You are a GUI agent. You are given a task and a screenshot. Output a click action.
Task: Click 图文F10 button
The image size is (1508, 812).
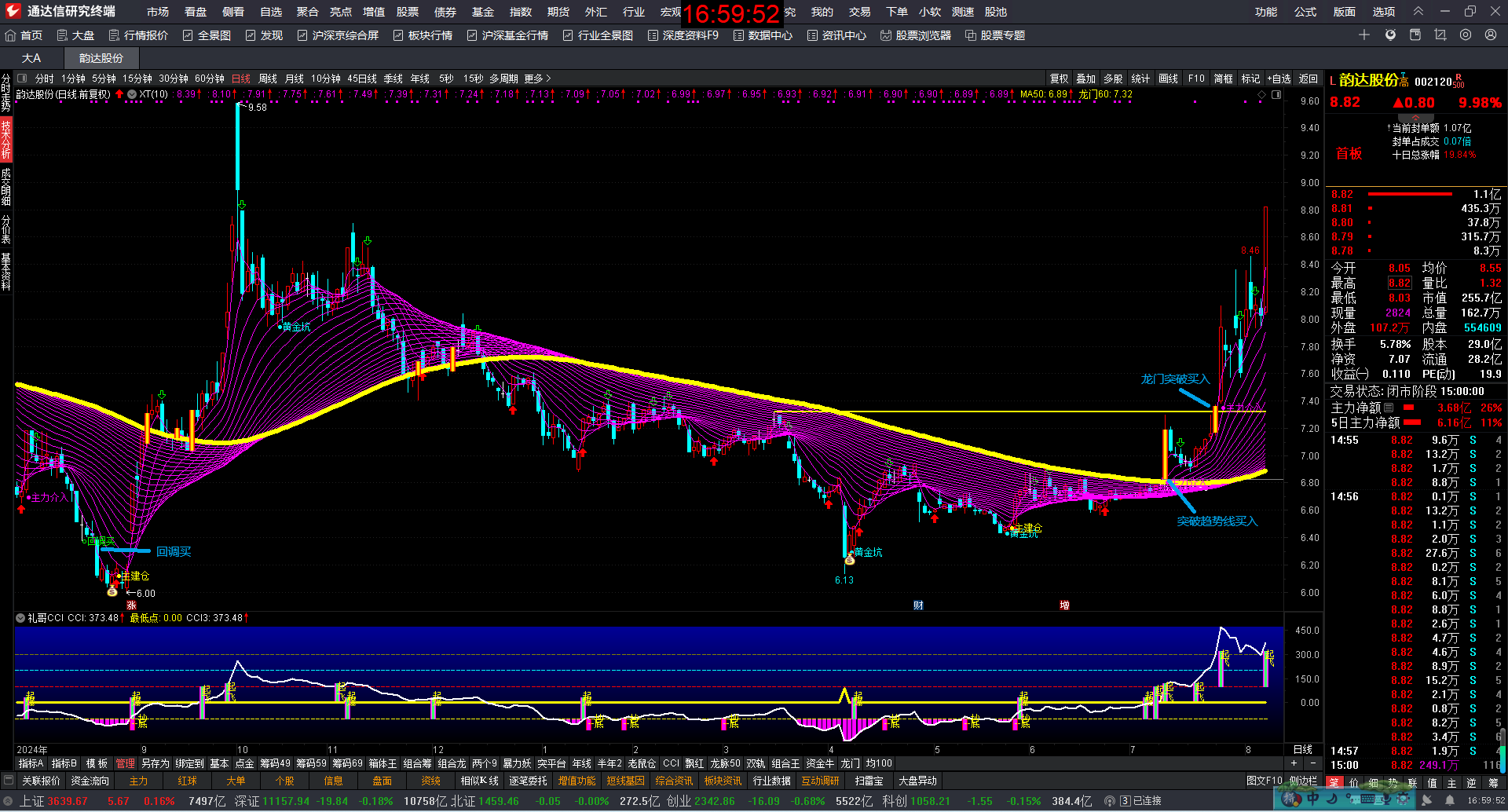tap(1264, 781)
